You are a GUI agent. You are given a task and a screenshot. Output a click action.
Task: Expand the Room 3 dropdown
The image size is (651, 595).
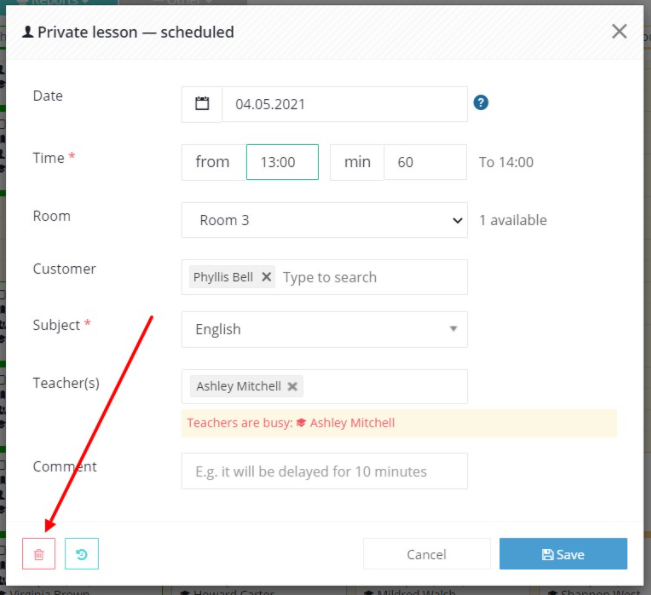click(325, 220)
